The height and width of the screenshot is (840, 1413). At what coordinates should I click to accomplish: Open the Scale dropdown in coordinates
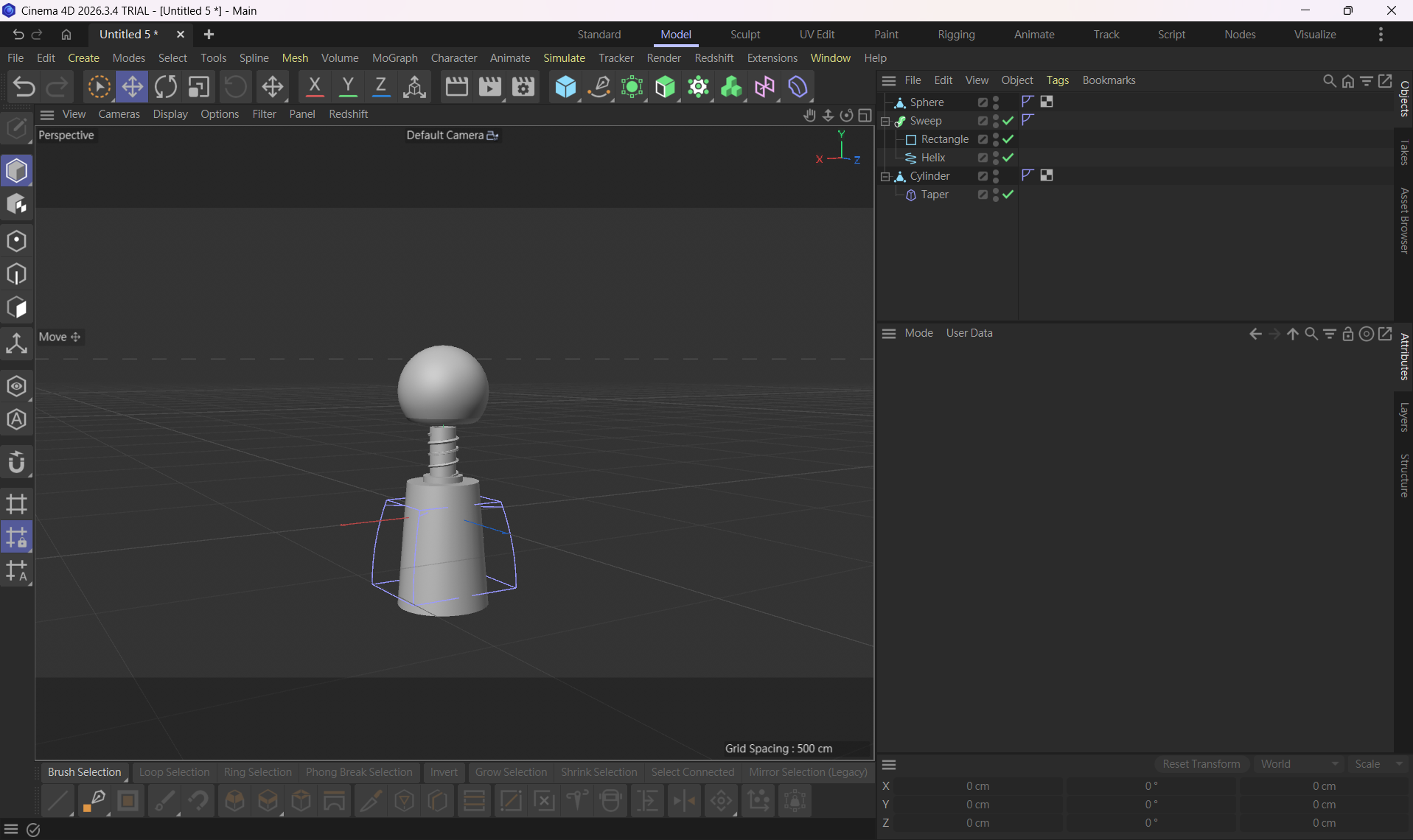[1378, 764]
